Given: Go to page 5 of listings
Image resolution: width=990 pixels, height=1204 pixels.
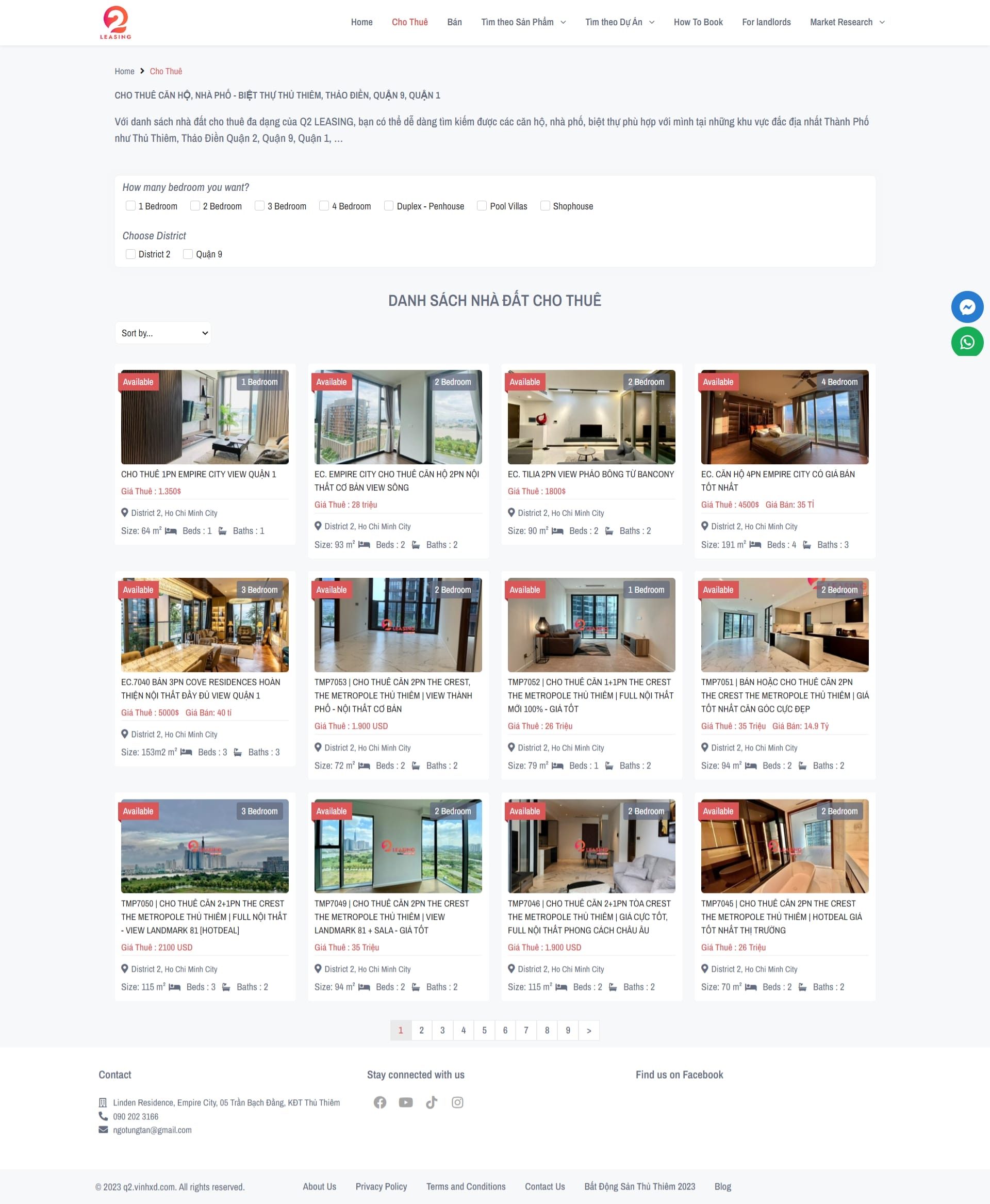Looking at the screenshot, I should [484, 1030].
